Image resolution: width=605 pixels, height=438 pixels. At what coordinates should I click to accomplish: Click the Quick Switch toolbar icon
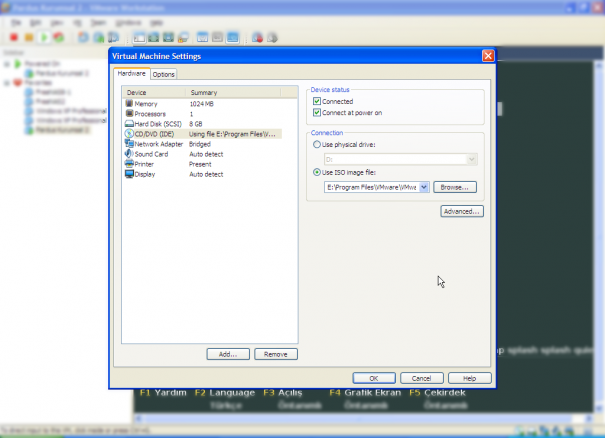pyautogui.click(x=154, y=37)
